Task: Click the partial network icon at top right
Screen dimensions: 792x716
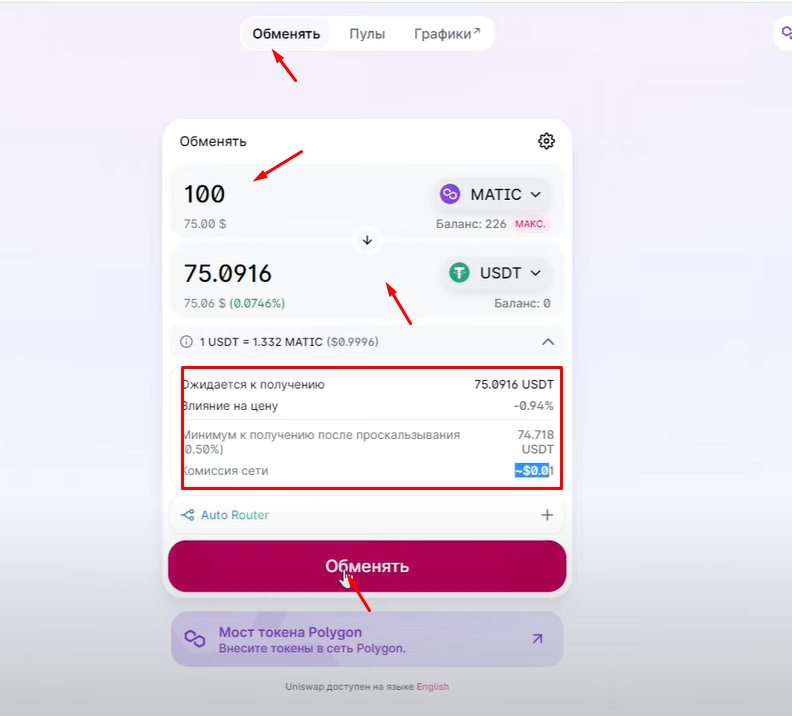Action: tap(785, 33)
